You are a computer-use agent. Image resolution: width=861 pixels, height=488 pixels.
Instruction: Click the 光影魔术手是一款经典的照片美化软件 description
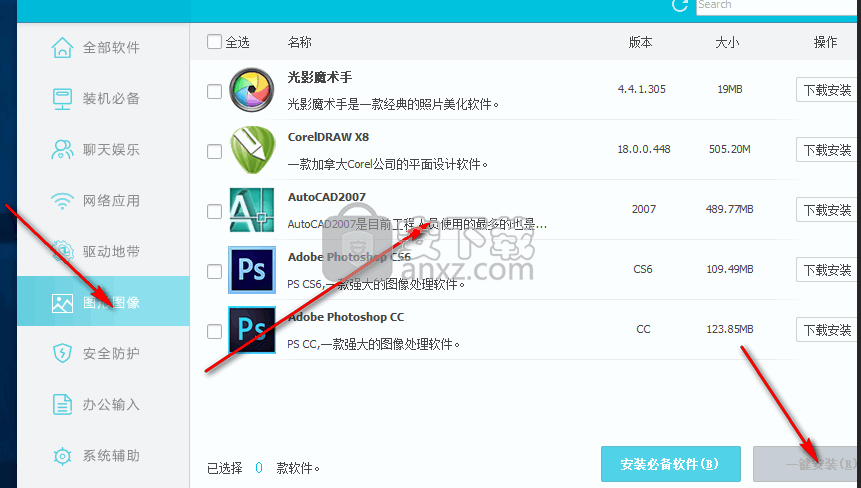click(393, 104)
